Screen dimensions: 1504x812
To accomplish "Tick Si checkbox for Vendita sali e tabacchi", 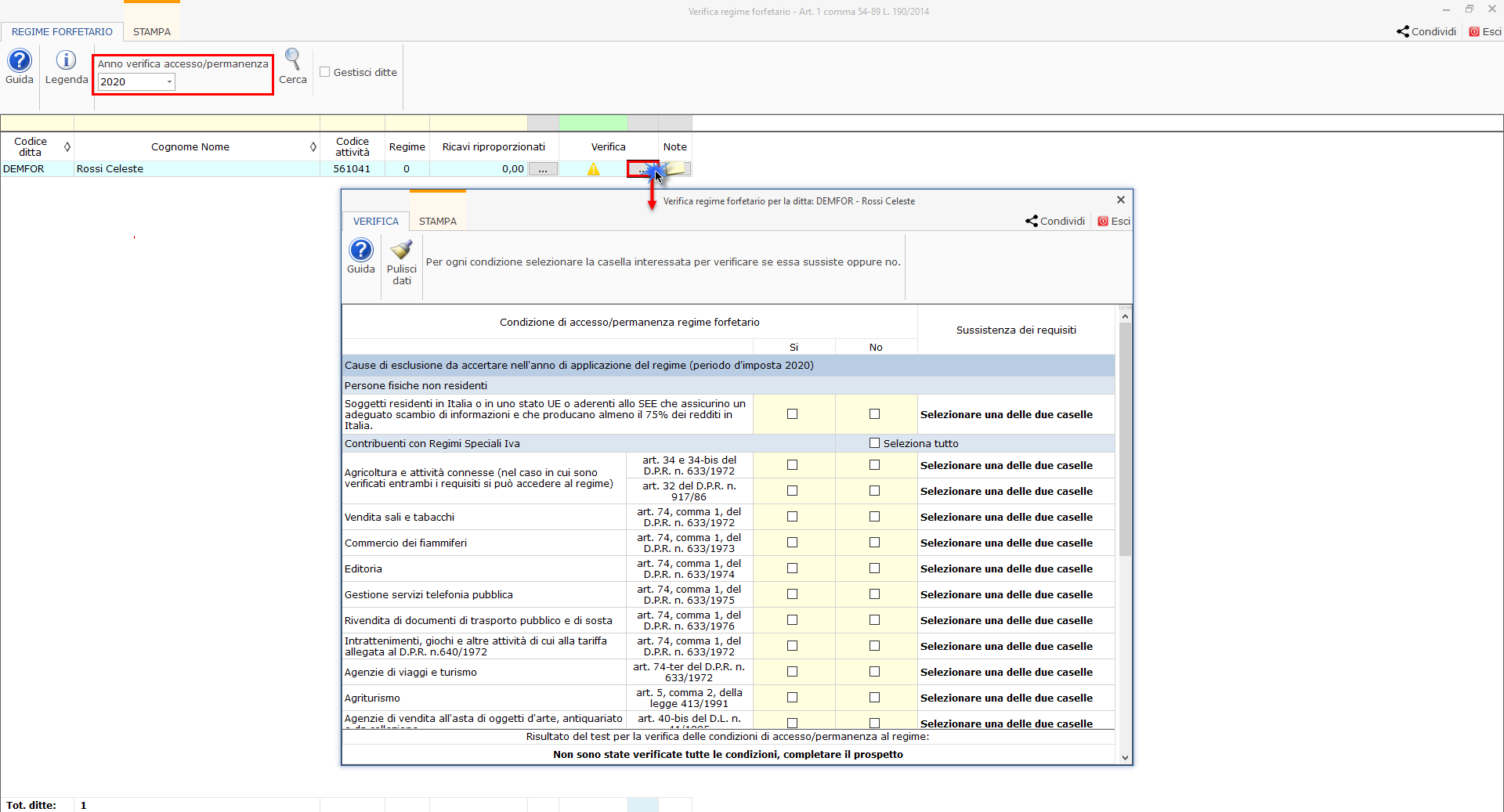I will [792, 517].
